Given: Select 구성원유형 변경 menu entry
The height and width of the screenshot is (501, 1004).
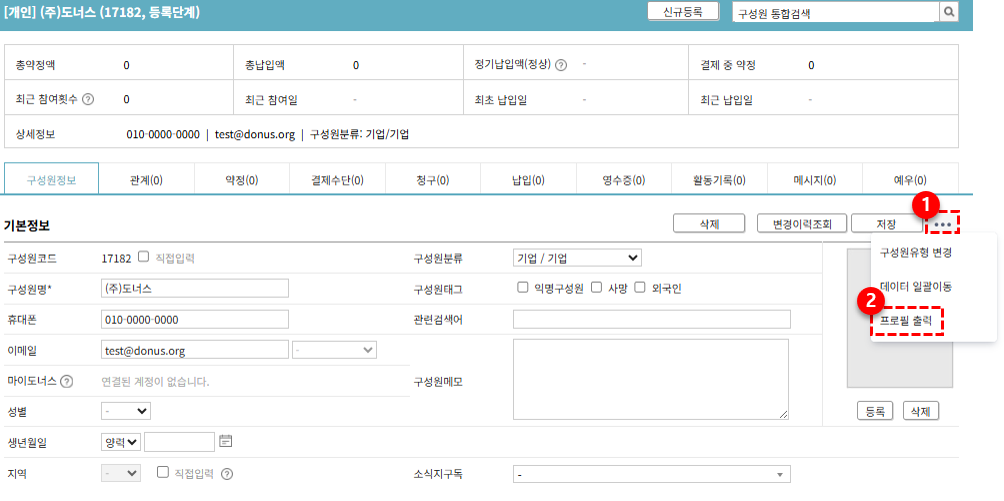Looking at the screenshot, I should coord(916,252).
